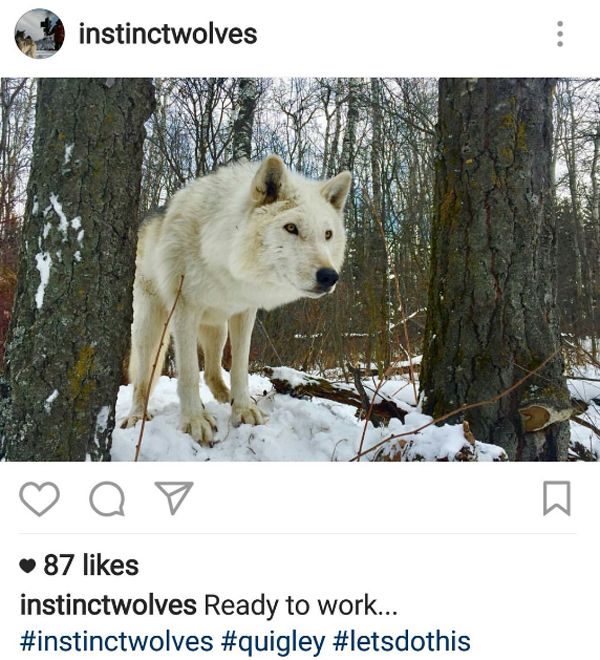Open the three-dot more options menu
The image size is (600, 660).
(x=560, y=34)
